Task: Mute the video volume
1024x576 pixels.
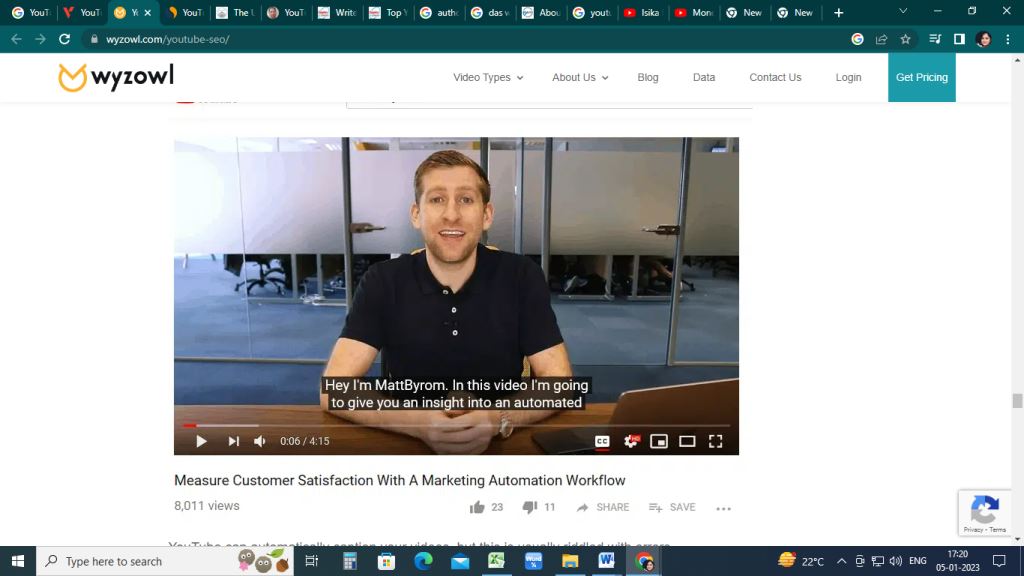Action: pos(260,441)
